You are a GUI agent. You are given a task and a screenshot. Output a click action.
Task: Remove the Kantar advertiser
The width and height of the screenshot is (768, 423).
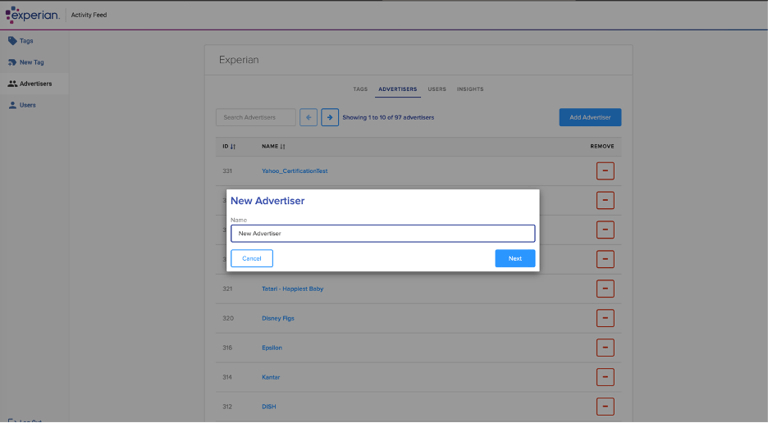pos(604,377)
